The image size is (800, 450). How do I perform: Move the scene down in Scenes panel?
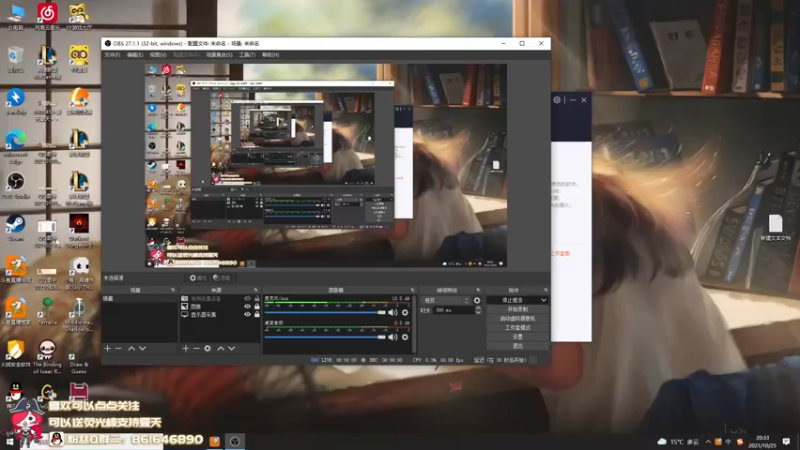tap(142, 348)
